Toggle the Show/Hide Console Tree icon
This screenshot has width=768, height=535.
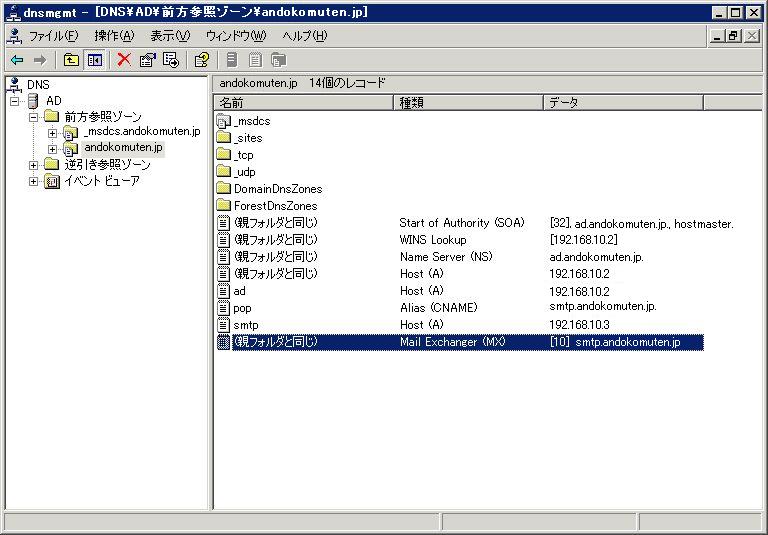(x=94, y=60)
